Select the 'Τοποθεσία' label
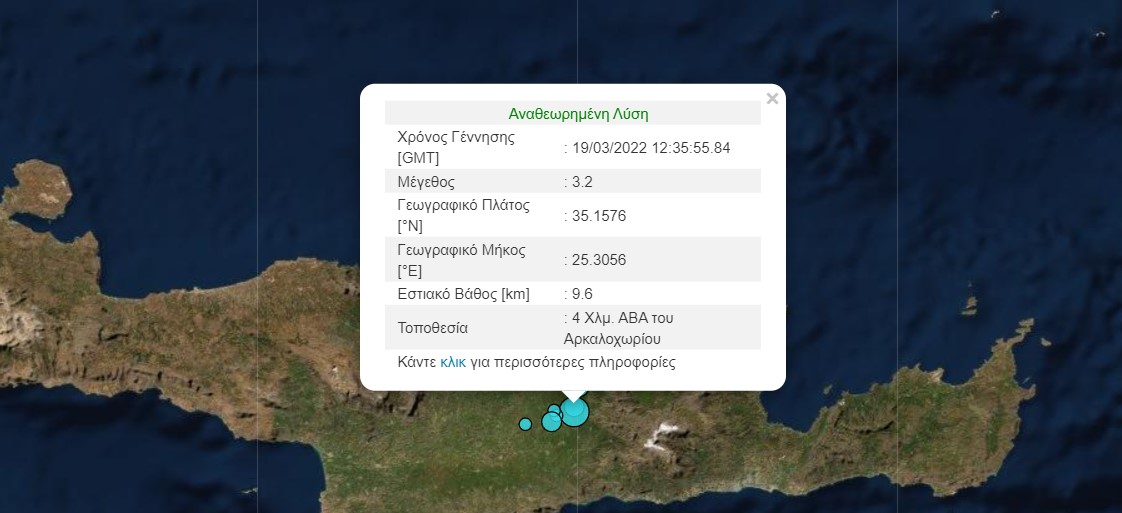Image resolution: width=1122 pixels, height=513 pixels. point(432,328)
